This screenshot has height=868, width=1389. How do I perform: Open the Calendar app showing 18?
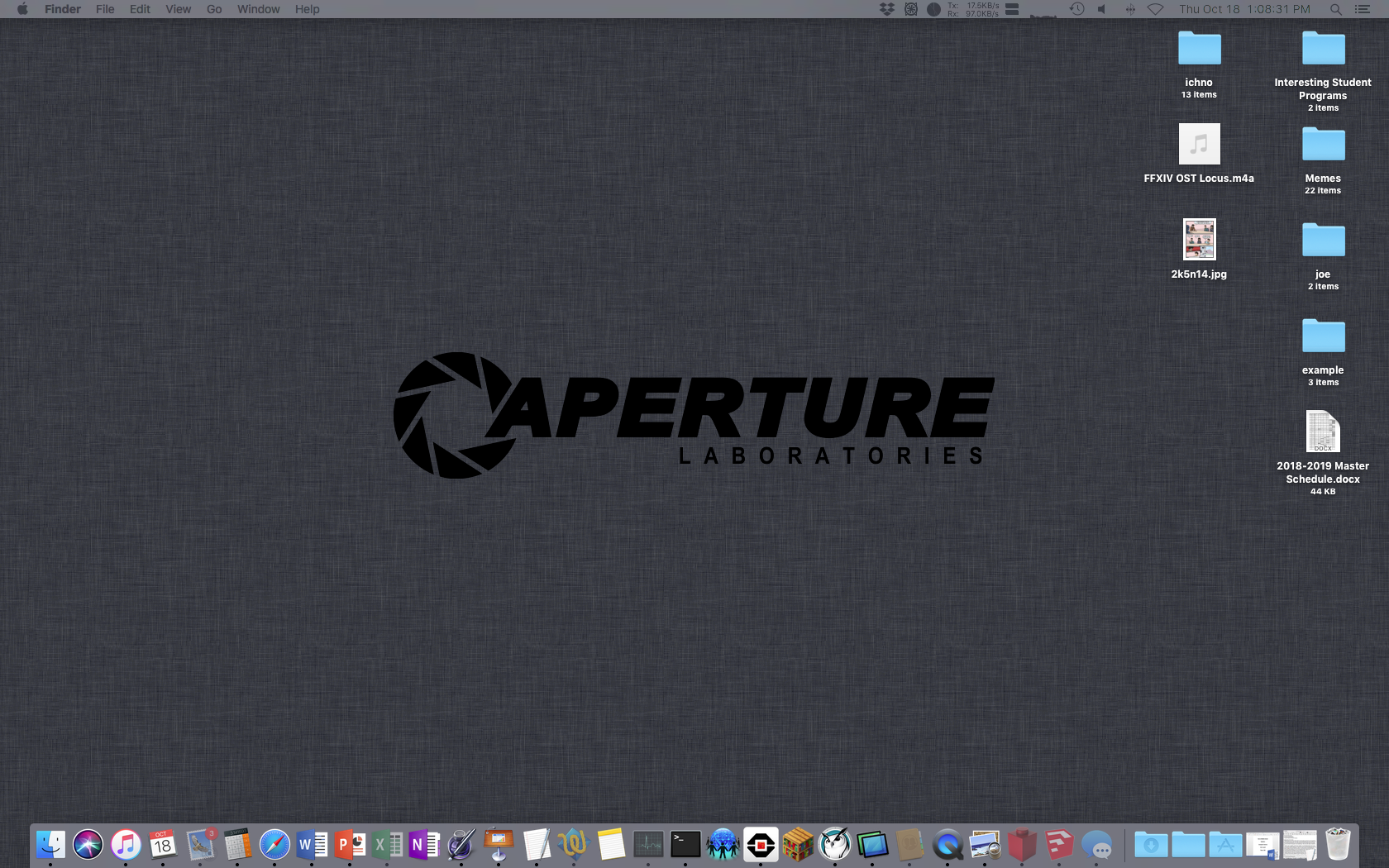pos(163,845)
